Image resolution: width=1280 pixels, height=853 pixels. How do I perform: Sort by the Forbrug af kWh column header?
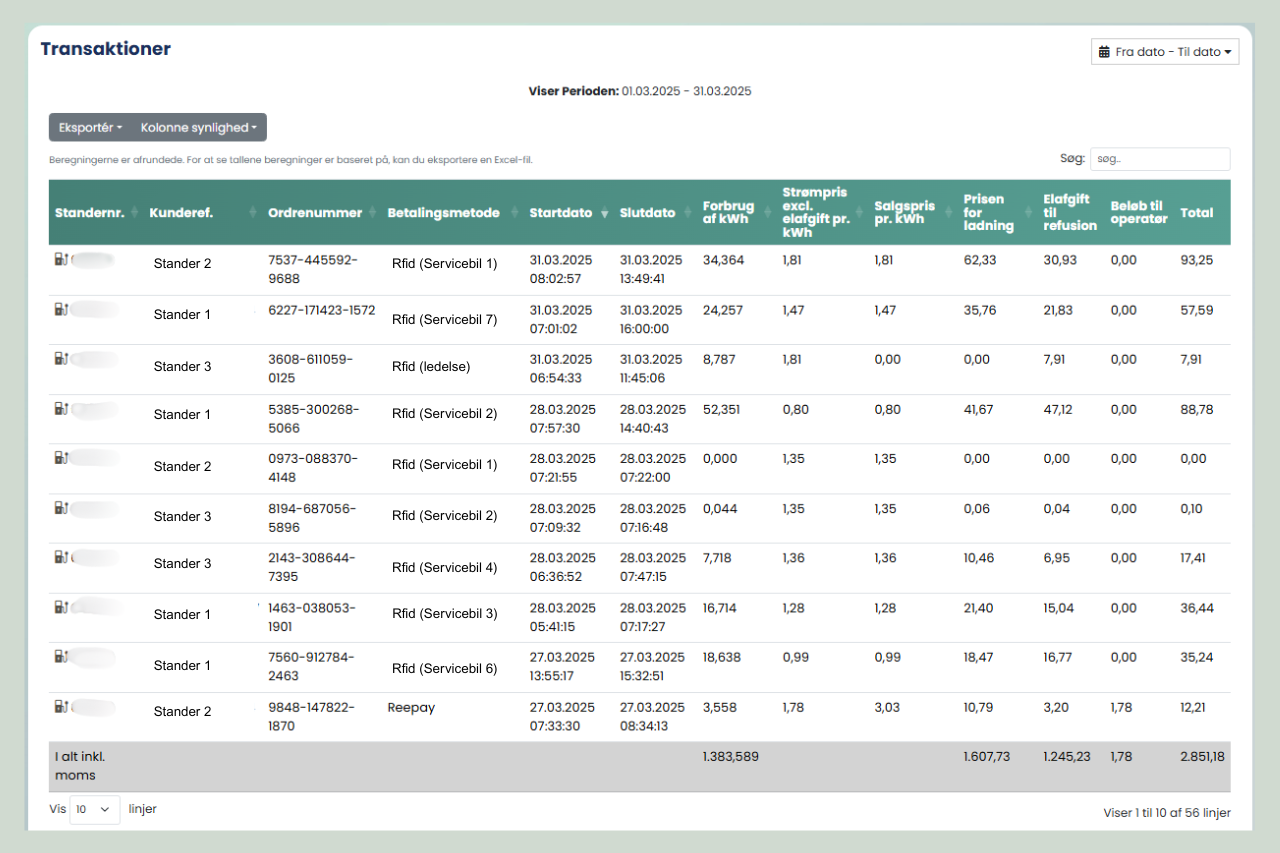tap(736, 213)
